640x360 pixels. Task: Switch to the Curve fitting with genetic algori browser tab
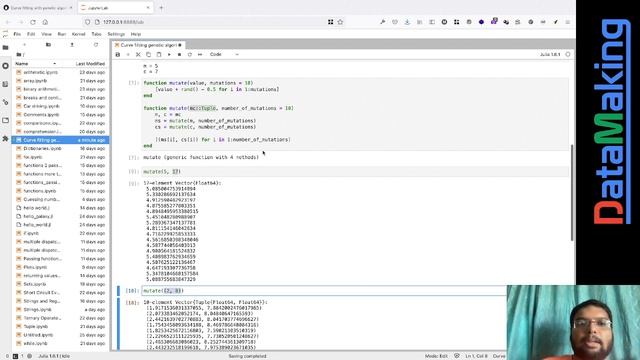(x=38, y=8)
